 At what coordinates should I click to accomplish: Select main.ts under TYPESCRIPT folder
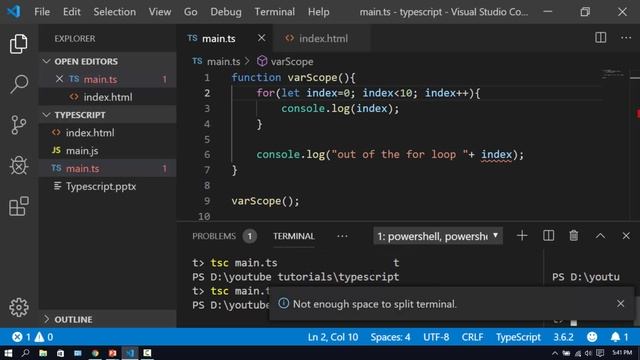pos(108,169)
